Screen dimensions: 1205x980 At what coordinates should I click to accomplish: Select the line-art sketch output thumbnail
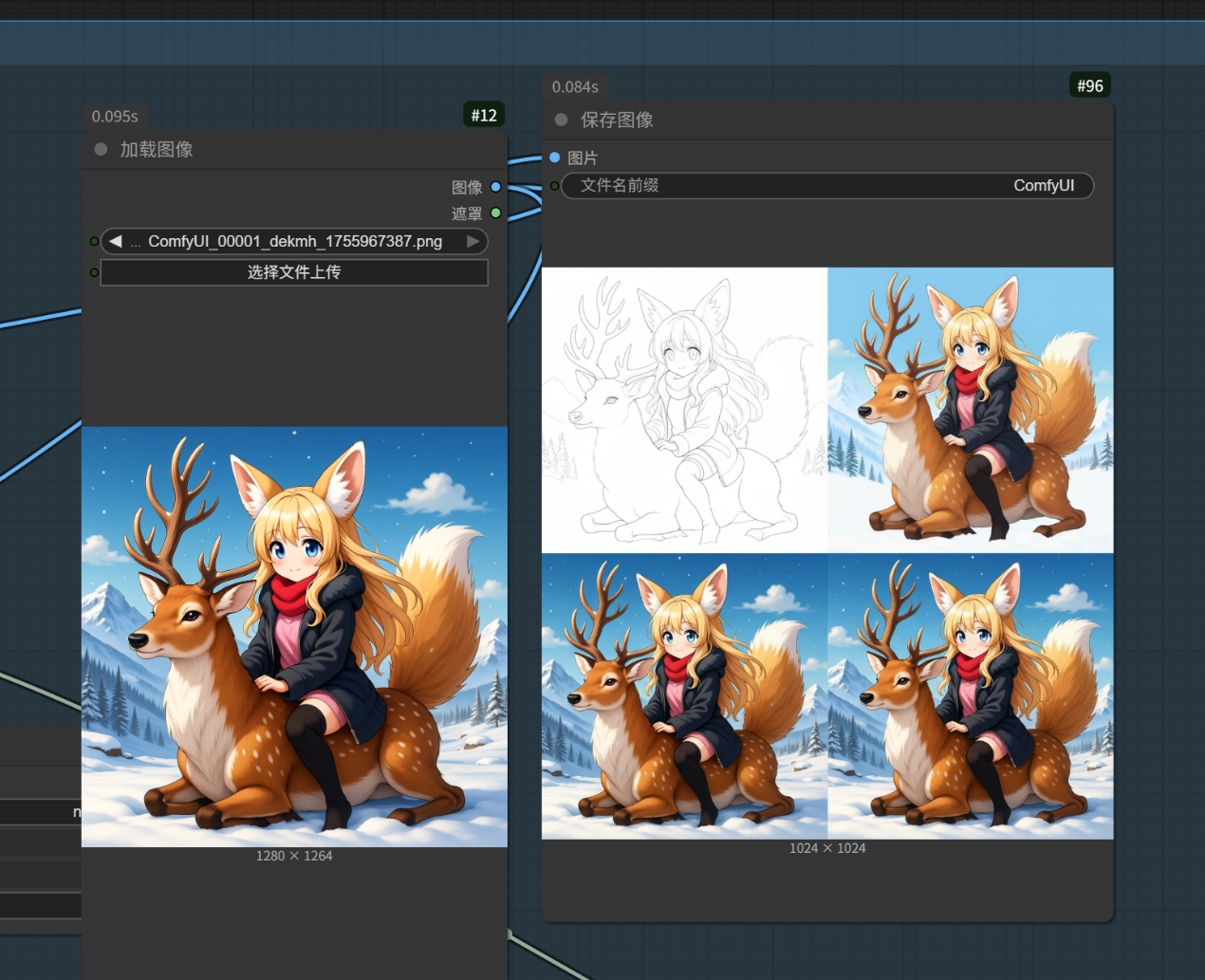click(x=684, y=410)
